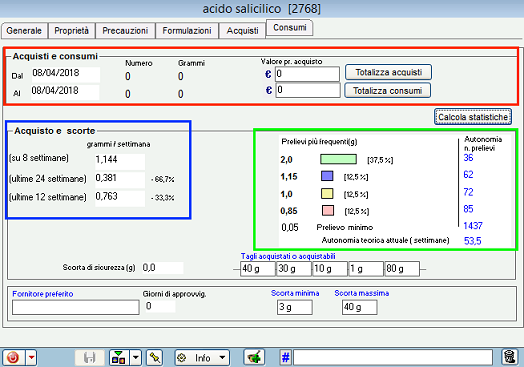The image size is (524, 367).
Task: Click the Tagli acquistati o acquistabili label
Action: tap(288, 256)
